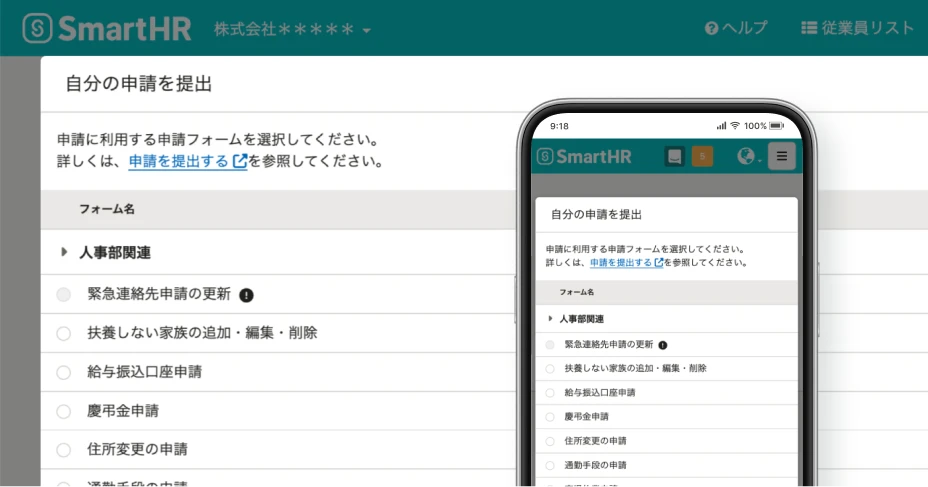
Task: Select radio for 慶弔金申請 on phone
Action: 550,417
